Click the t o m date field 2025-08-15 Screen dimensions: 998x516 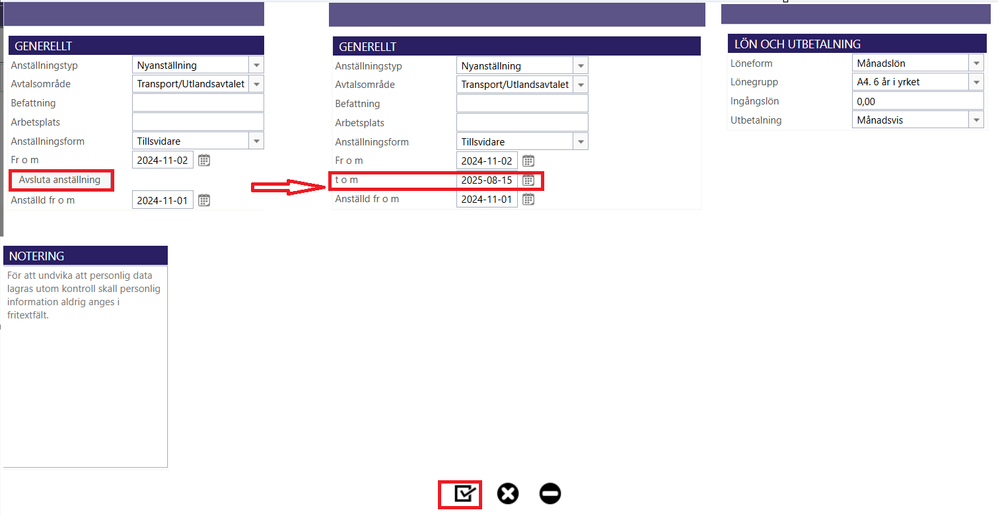coord(487,180)
